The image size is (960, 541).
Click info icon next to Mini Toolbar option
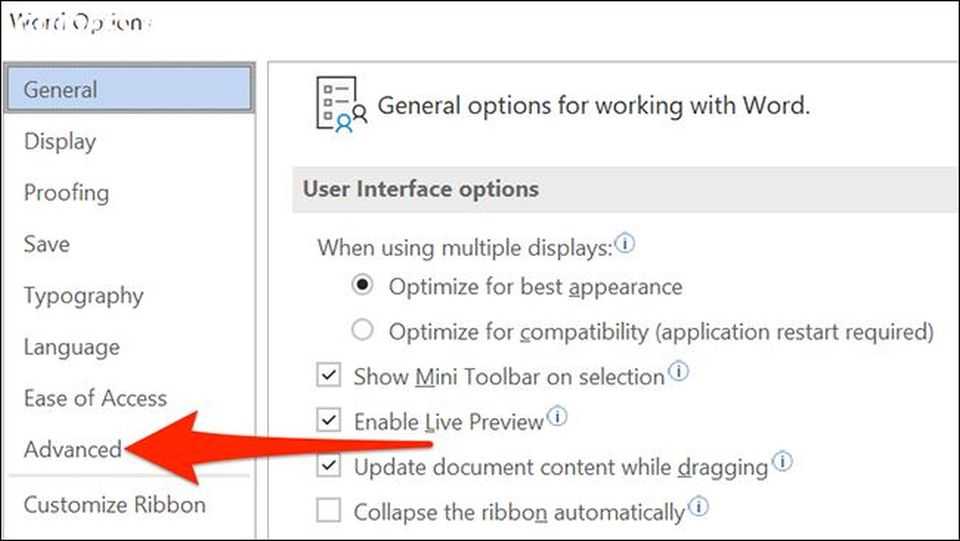coord(679,372)
